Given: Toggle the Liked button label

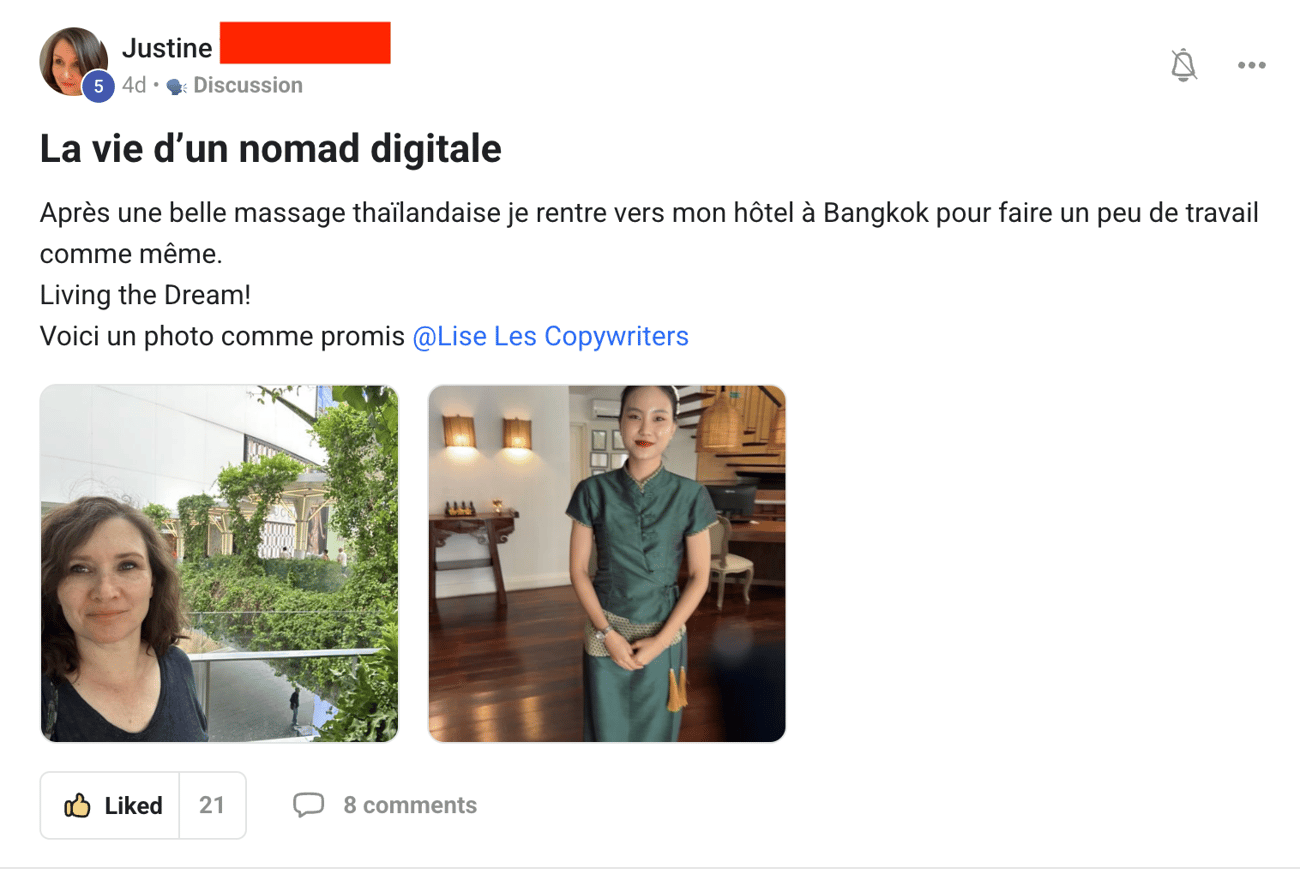Looking at the screenshot, I should tap(133, 806).
